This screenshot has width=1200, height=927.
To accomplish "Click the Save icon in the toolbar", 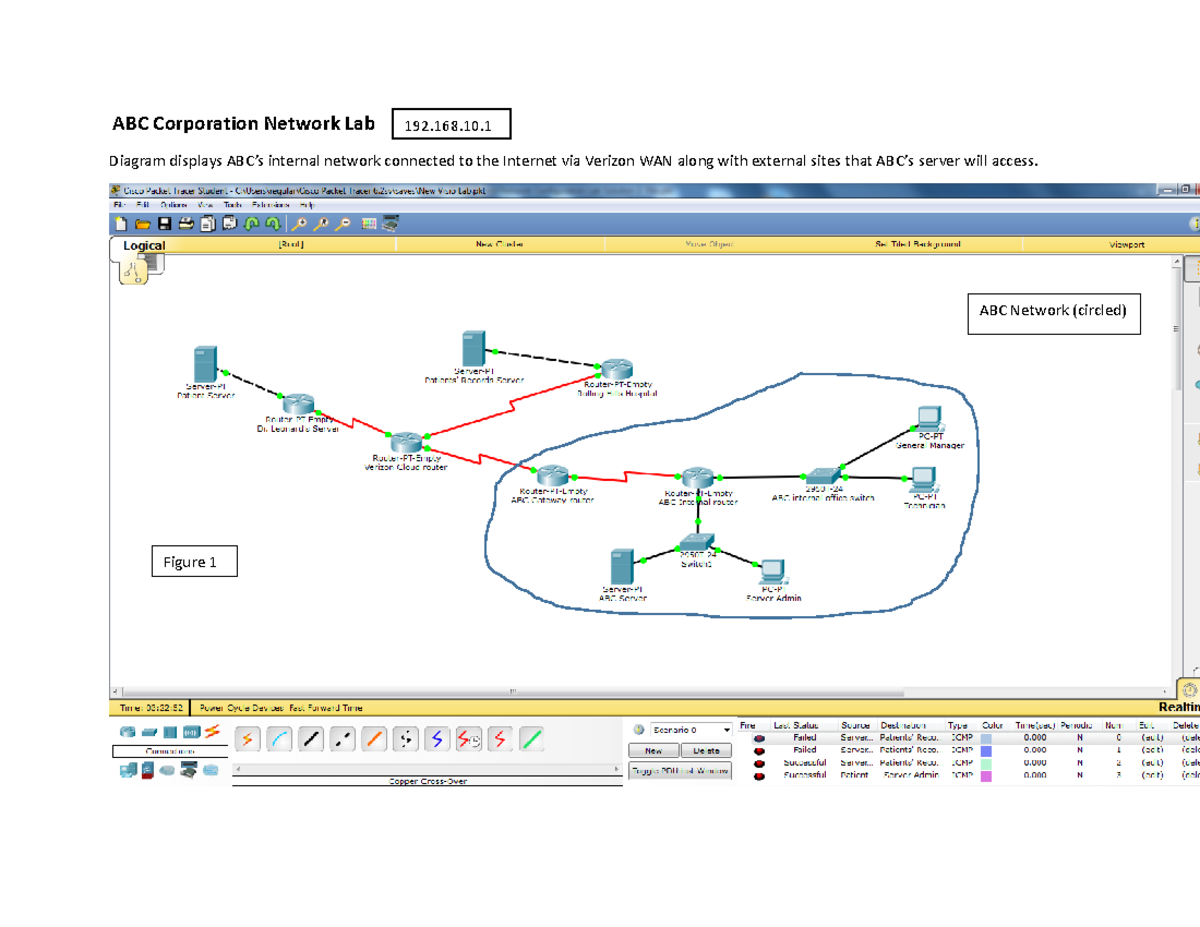I will pos(164,224).
